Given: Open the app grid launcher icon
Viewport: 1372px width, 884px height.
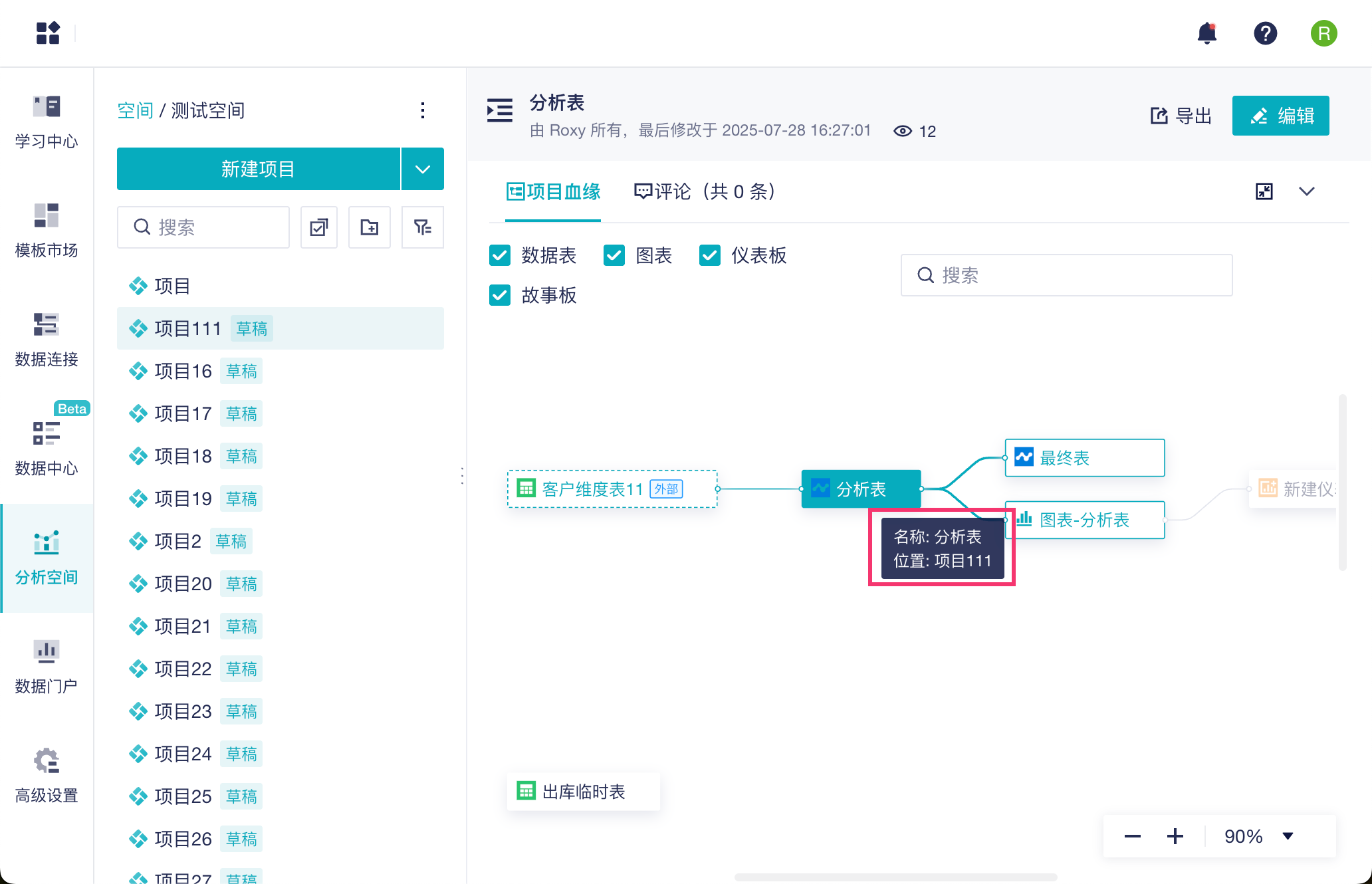Looking at the screenshot, I should 48,33.
